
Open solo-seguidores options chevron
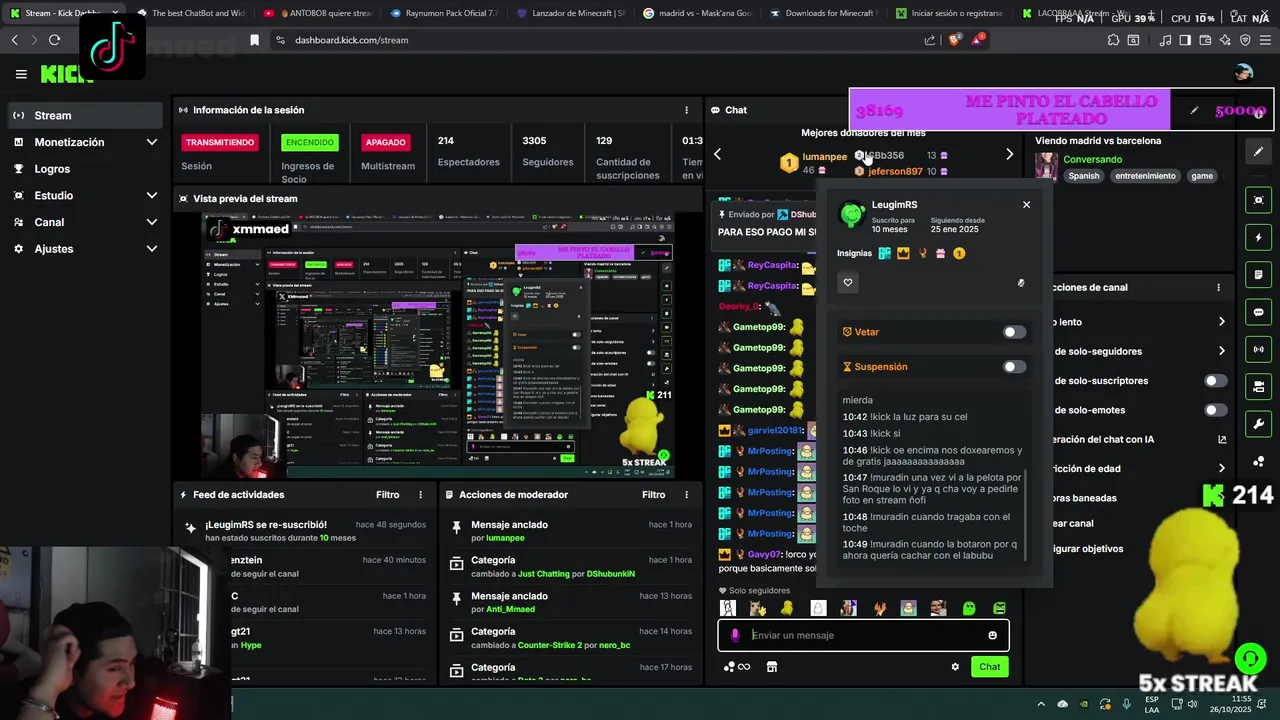point(1221,351)
